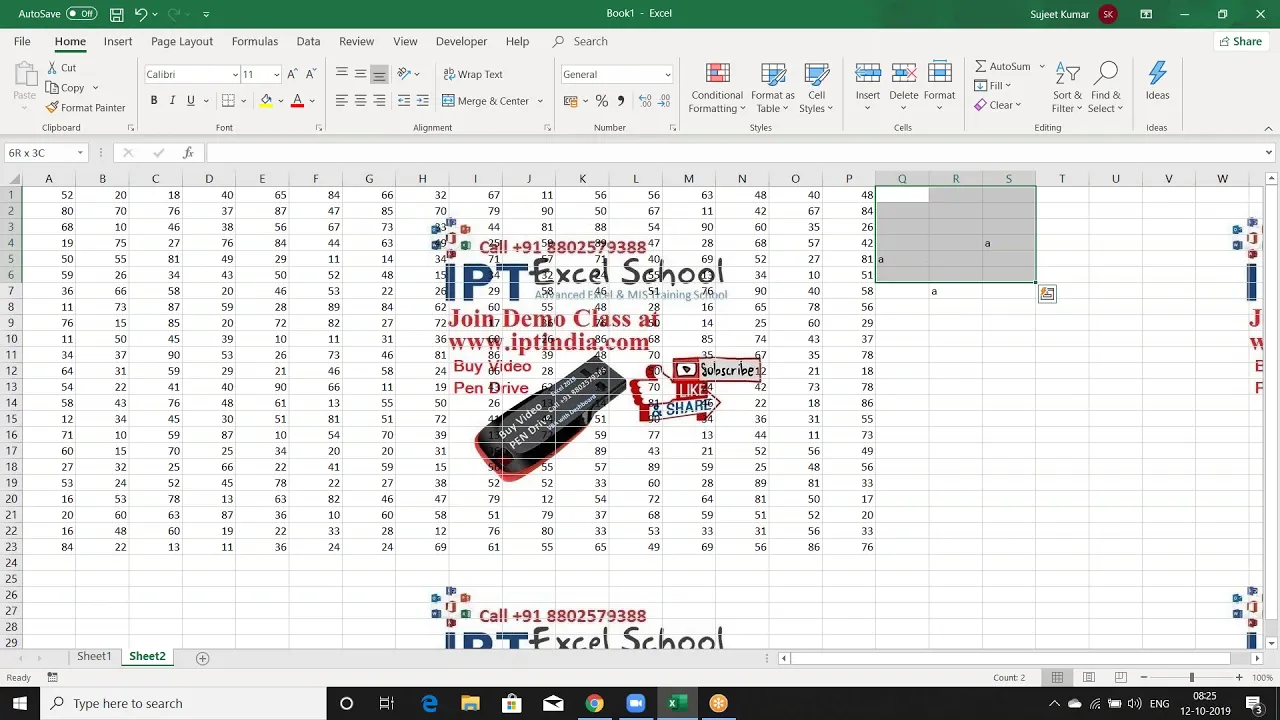Click the Copy command
Screen dimensions: 1280x720
66,88
